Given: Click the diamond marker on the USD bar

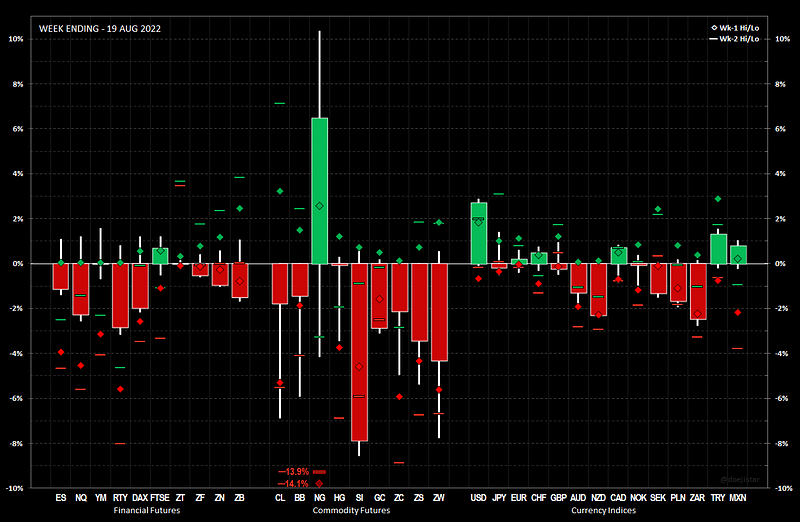Looking at the screenshot, I should pos(478,222).
